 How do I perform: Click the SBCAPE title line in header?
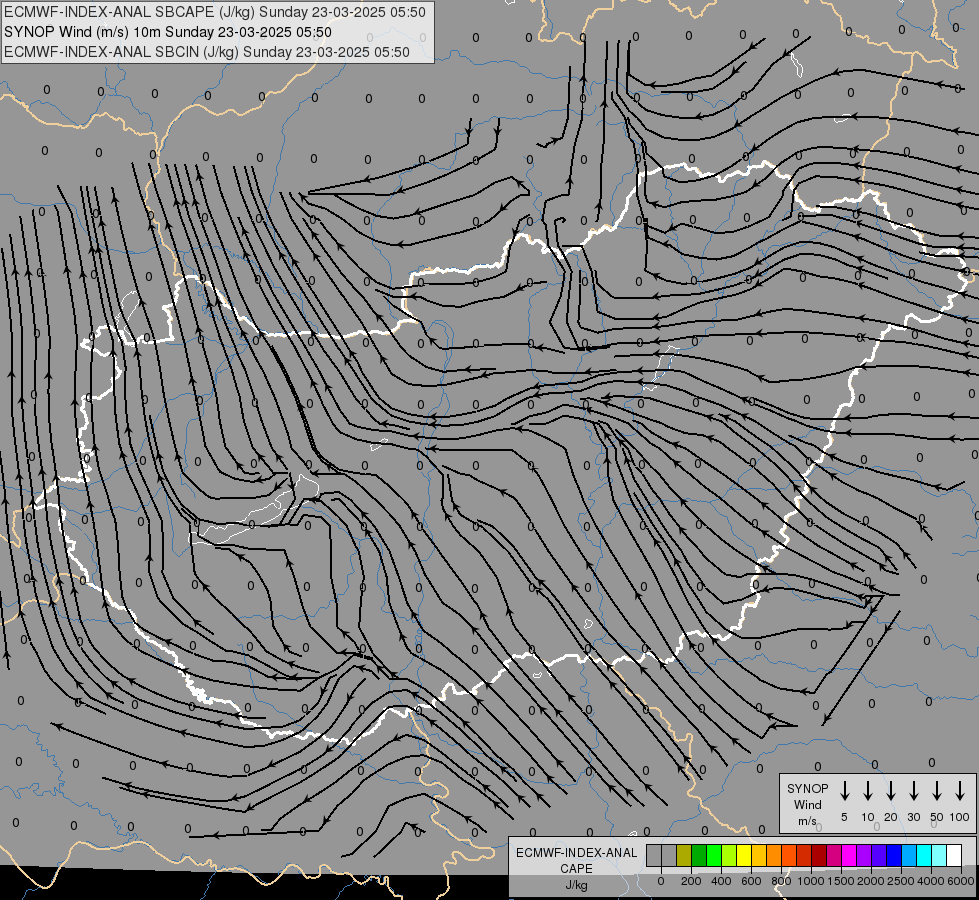(215, 12)
